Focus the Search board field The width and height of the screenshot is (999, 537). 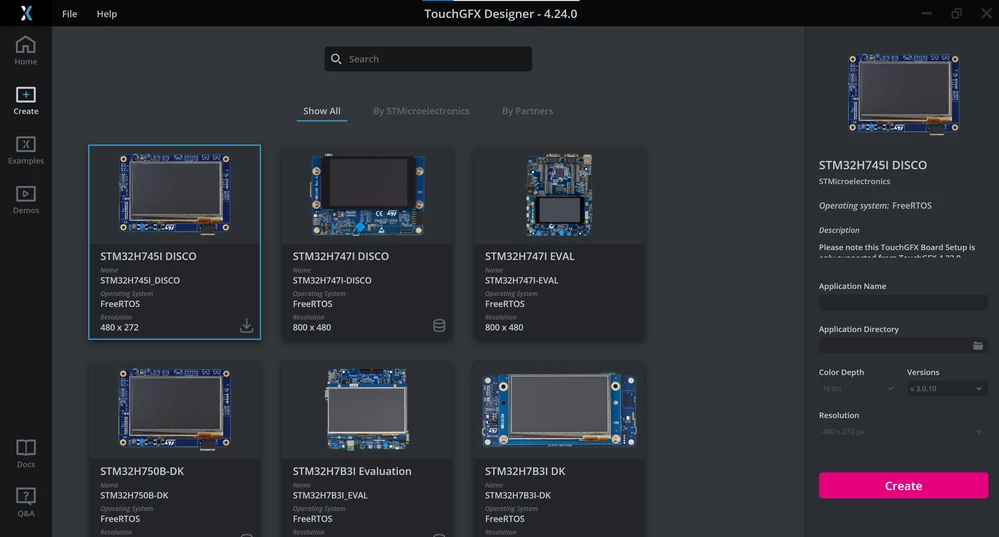click(428, 59)
